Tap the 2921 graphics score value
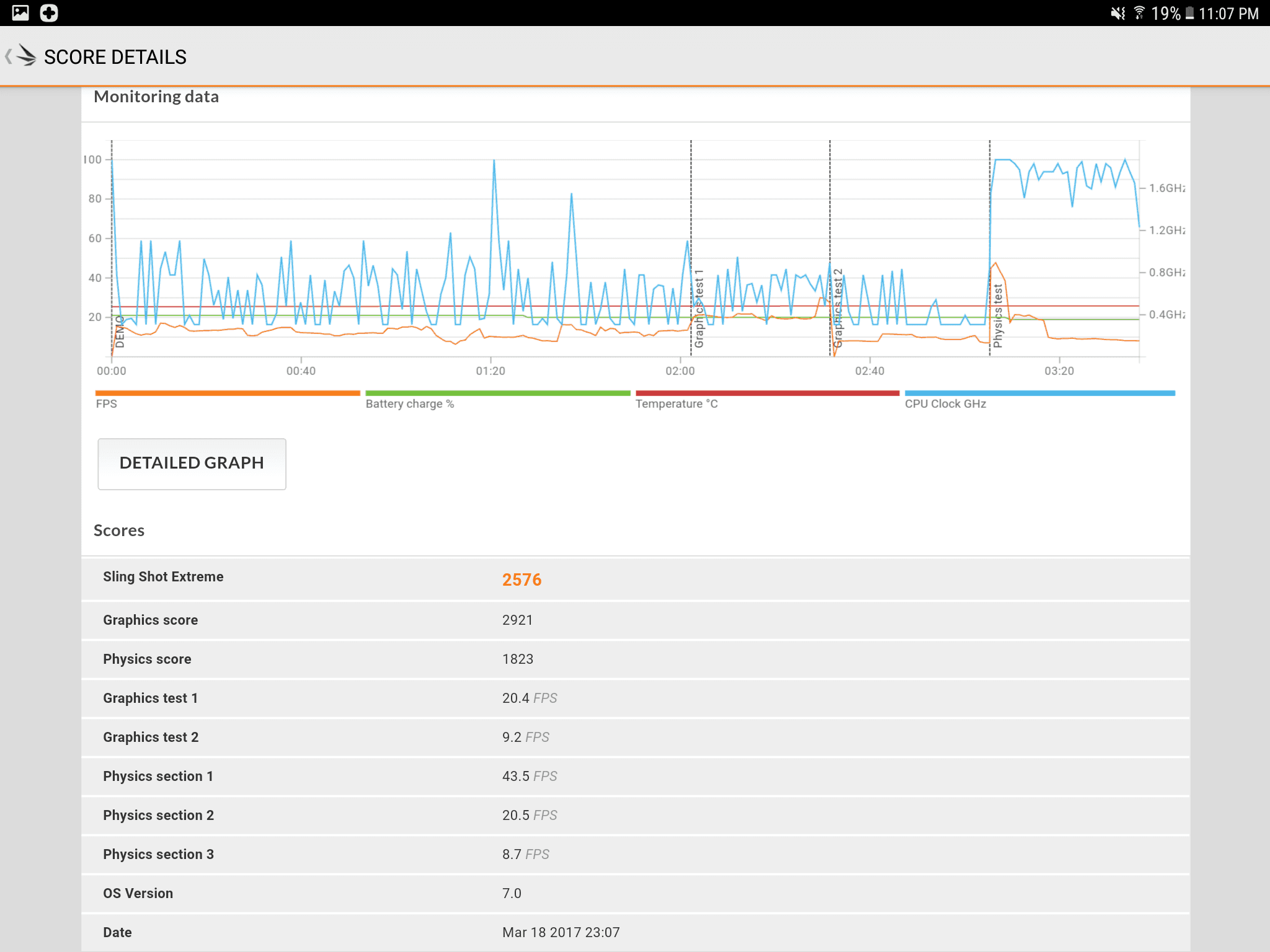The width and height of the screenshot is (1270, 952). (517, 620)
